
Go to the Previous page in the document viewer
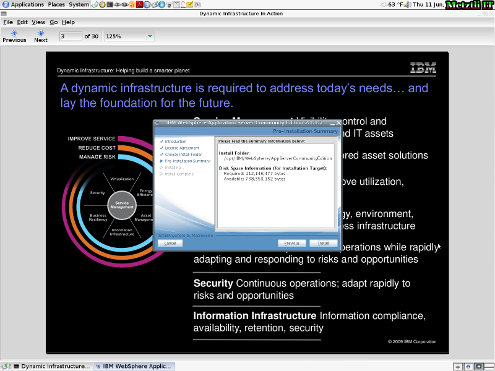pos(14,36)
